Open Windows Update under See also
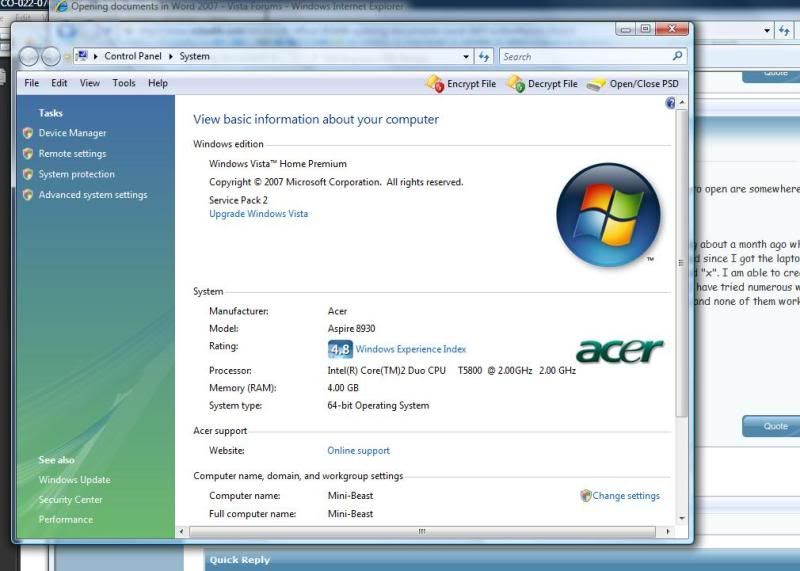Screen dimensions: 800x571 [74, 480]
